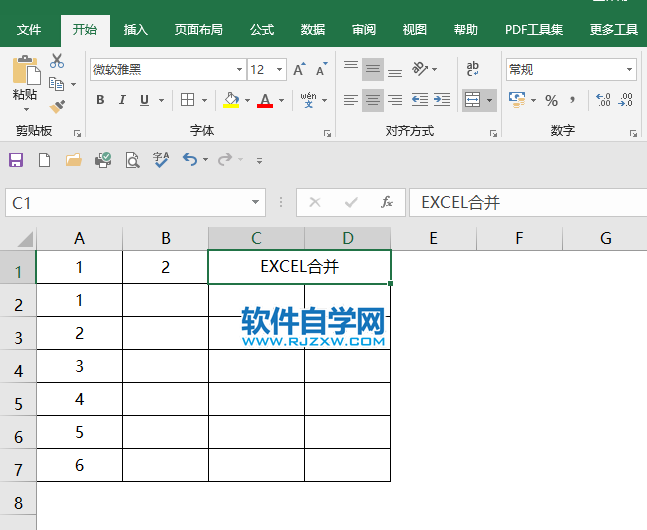
Task: Decrease font size with small A
Action: [322, 69]
